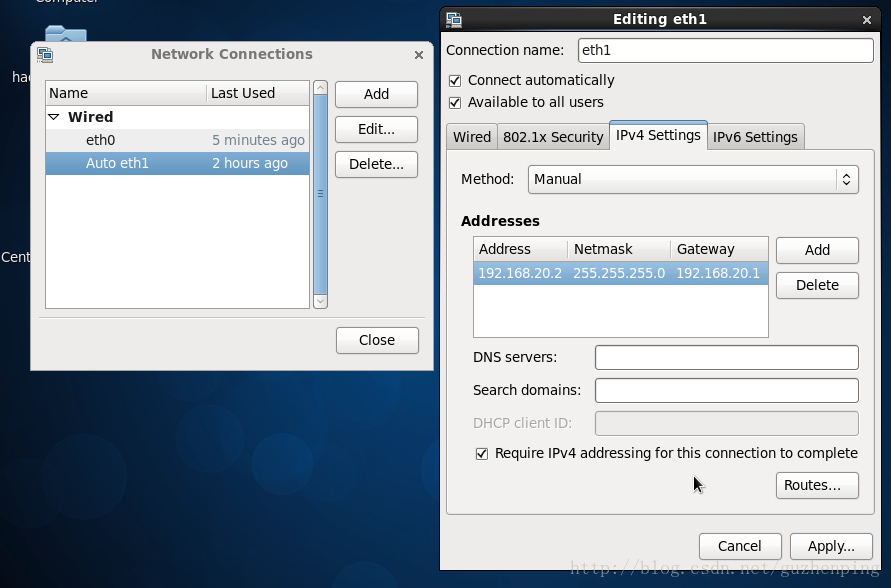Cancel editing eth1

[x=740, y=547]
